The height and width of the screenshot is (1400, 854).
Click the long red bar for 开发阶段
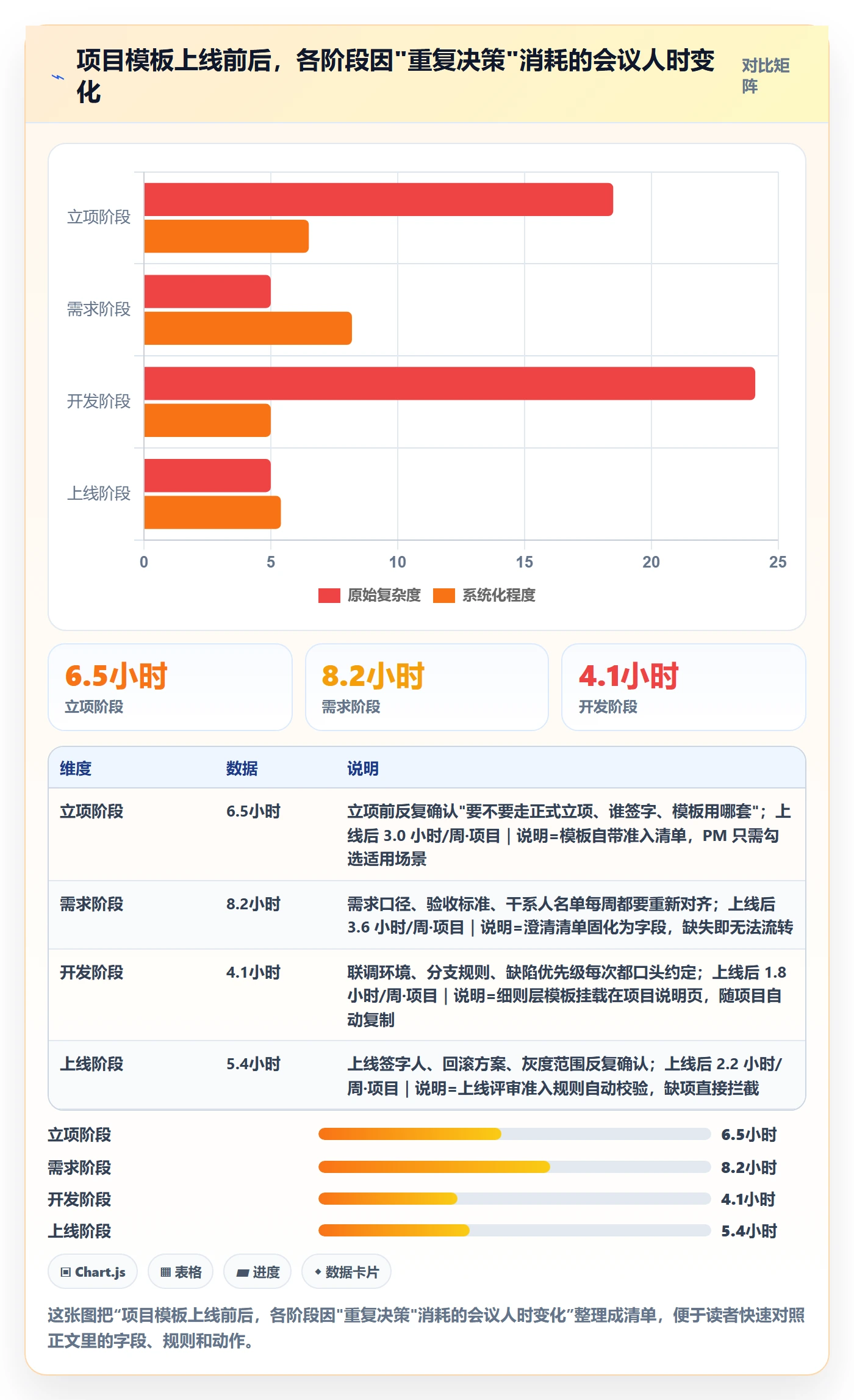point(450,383)
